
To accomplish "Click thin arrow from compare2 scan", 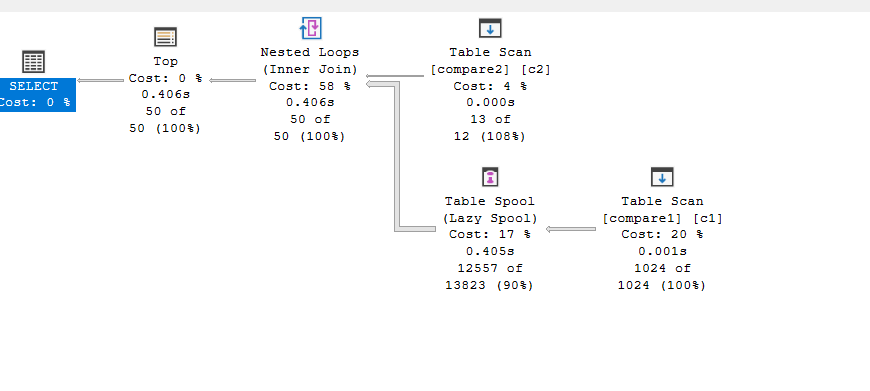I will click(395, 76).
